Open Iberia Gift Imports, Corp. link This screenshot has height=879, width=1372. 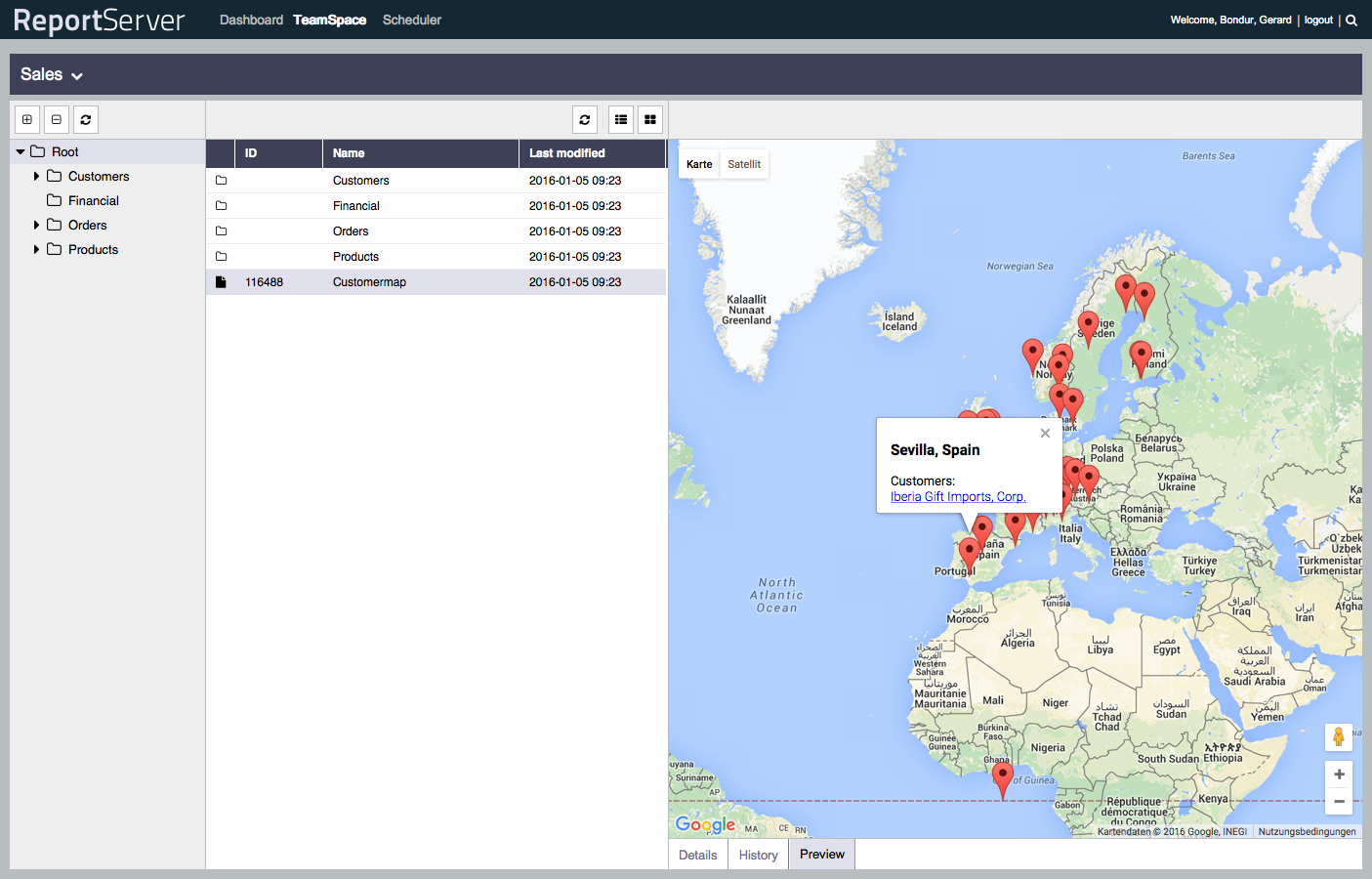[x=958, y=496]
